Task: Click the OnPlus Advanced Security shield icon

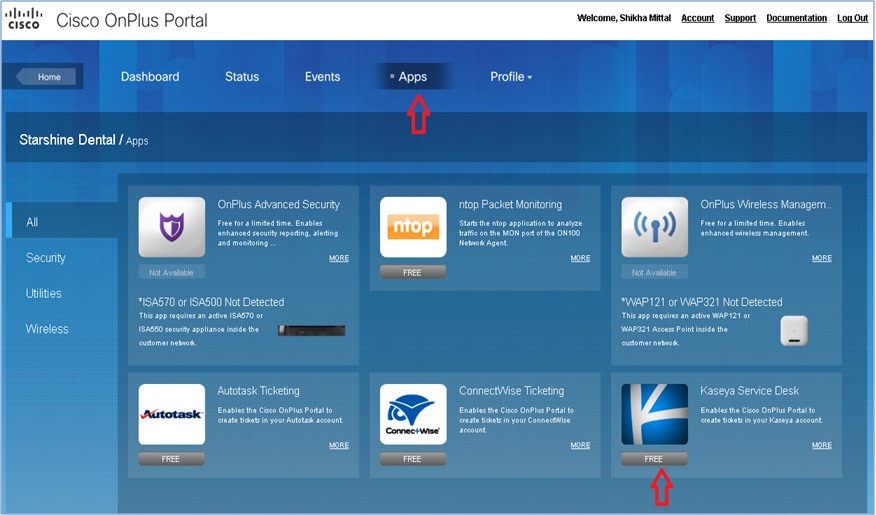Action: tap(172, 227)
